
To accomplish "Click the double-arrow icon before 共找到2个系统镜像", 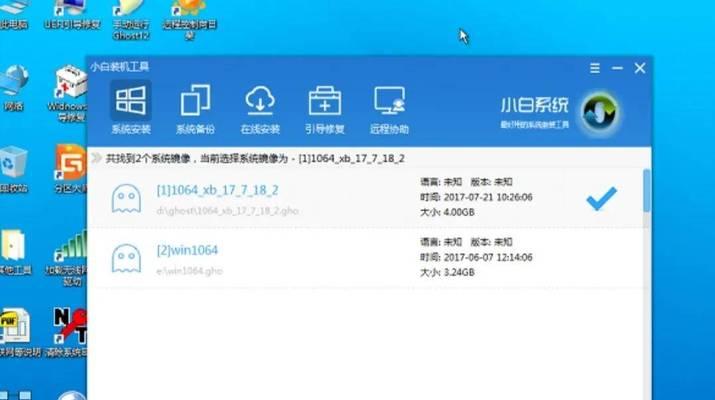I will click(96, 158).
